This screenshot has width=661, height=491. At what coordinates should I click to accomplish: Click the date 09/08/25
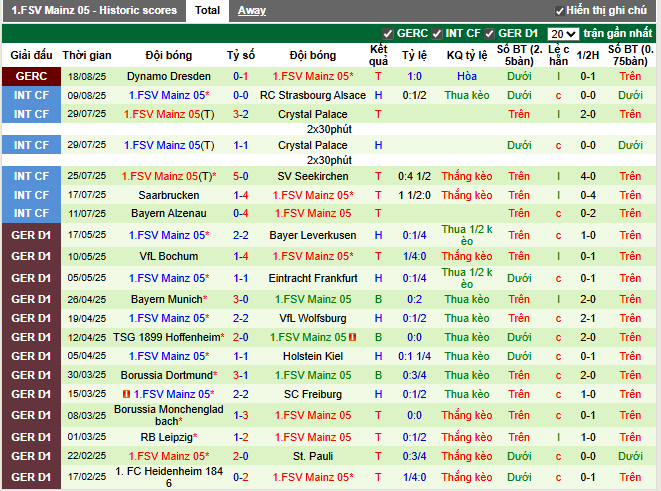point(87,95)
